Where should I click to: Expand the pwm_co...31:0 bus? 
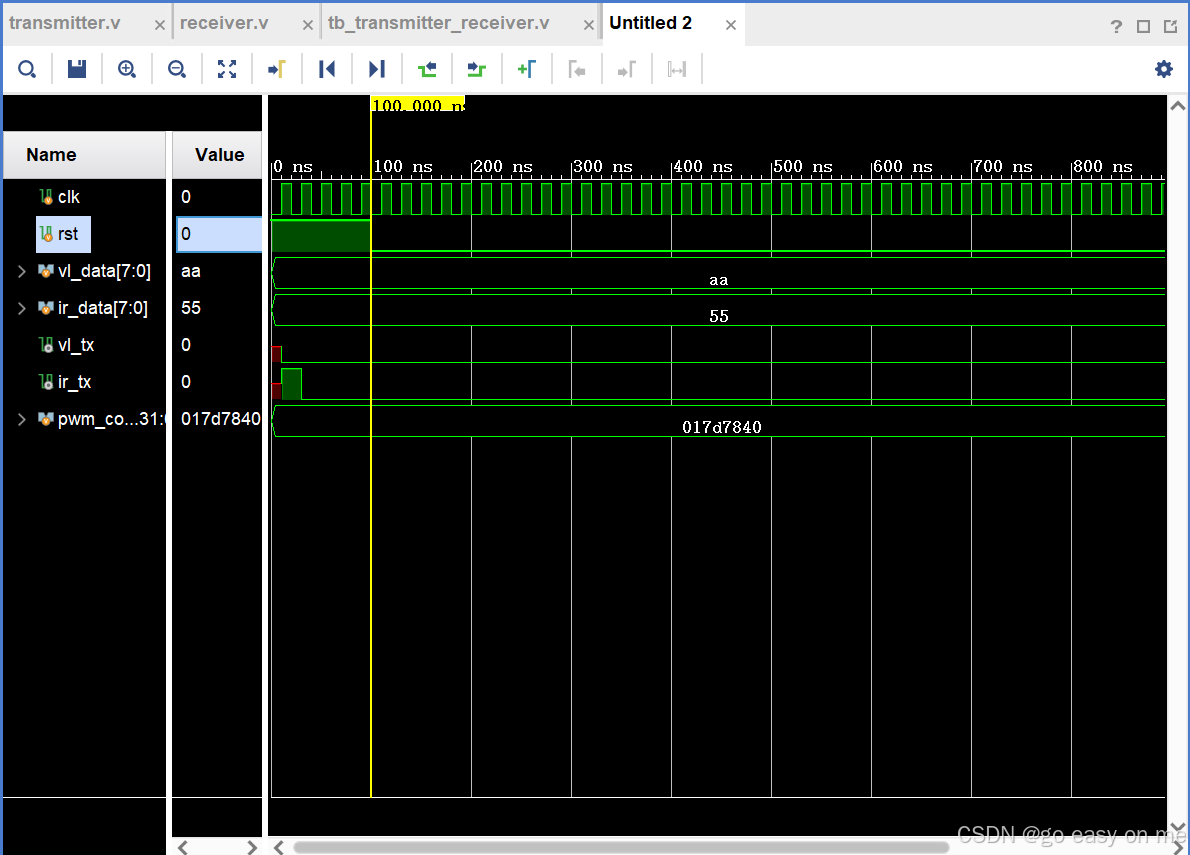click(20, 419)
